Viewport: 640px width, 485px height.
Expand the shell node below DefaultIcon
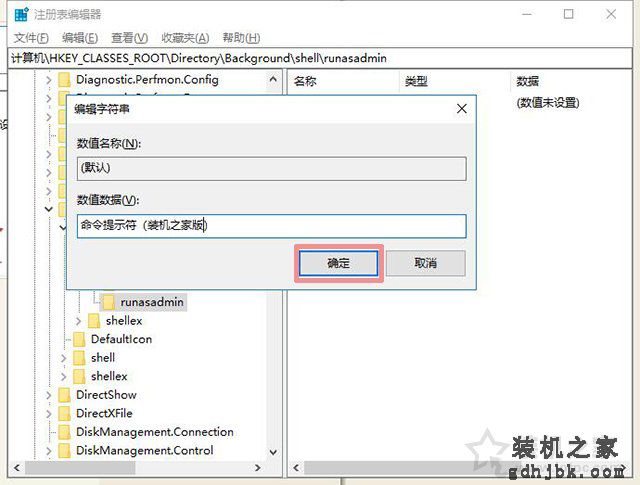64,358
